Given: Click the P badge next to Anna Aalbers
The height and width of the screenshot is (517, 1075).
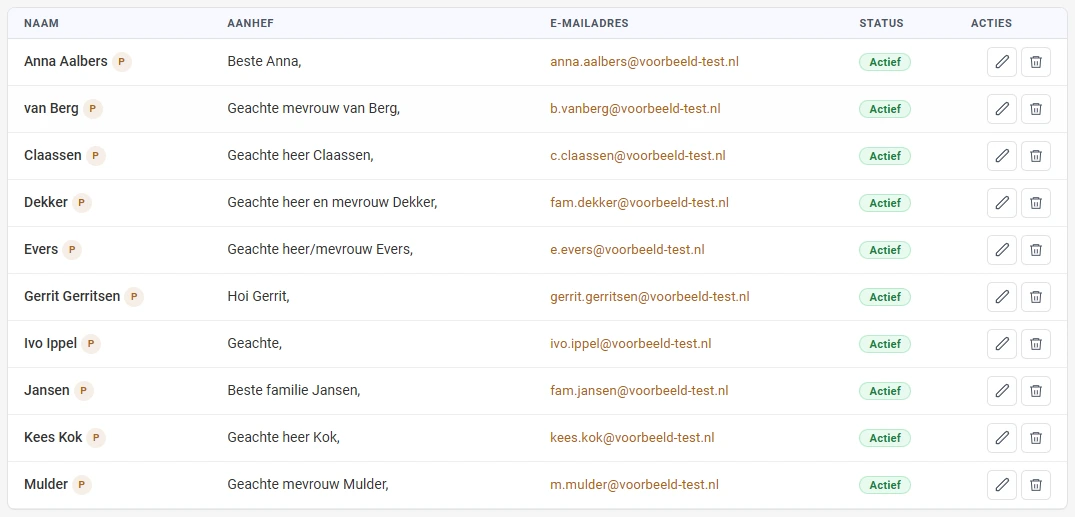Looking at the screenshot, I should pos(122,62).
